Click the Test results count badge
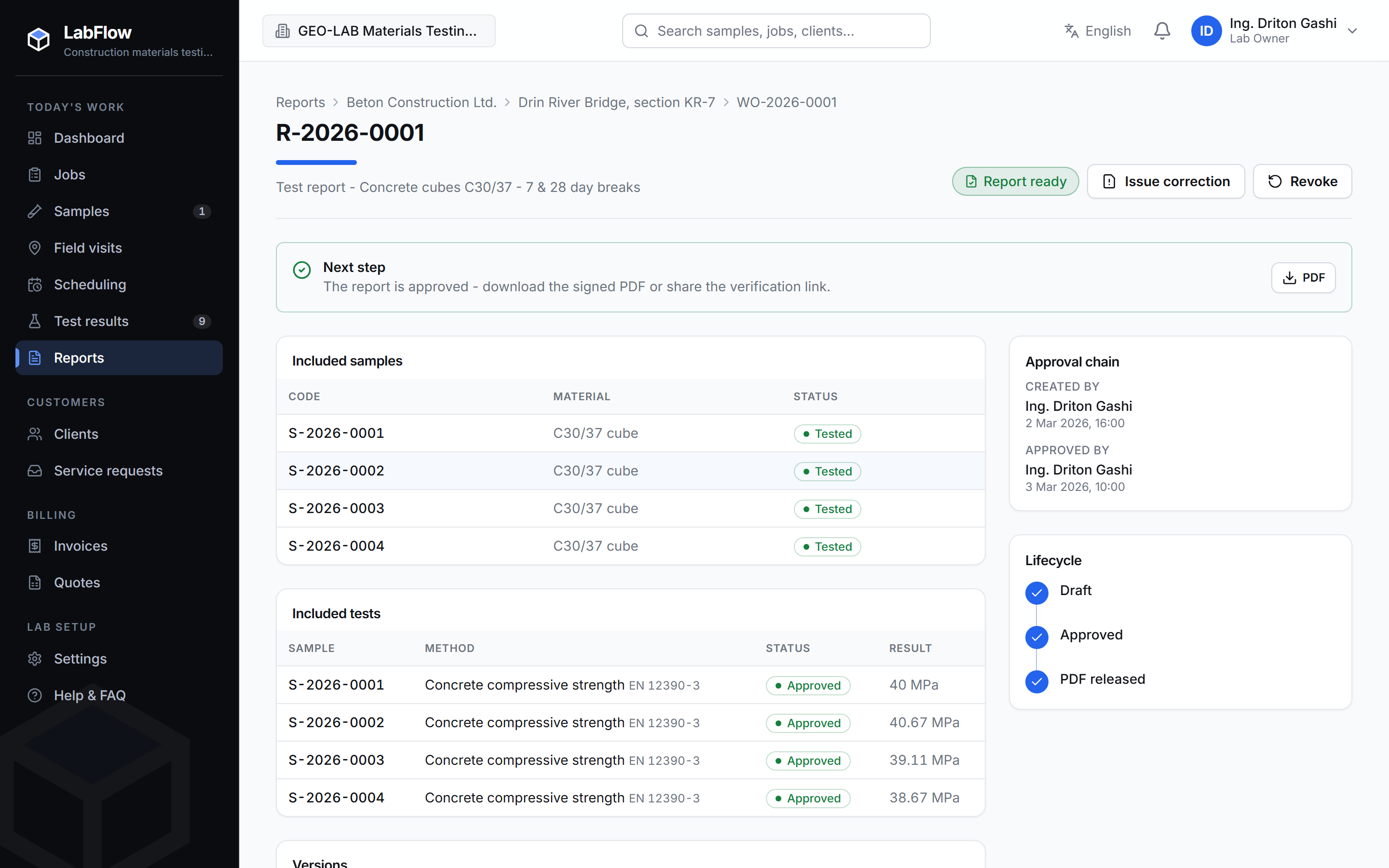 (202, 322)
